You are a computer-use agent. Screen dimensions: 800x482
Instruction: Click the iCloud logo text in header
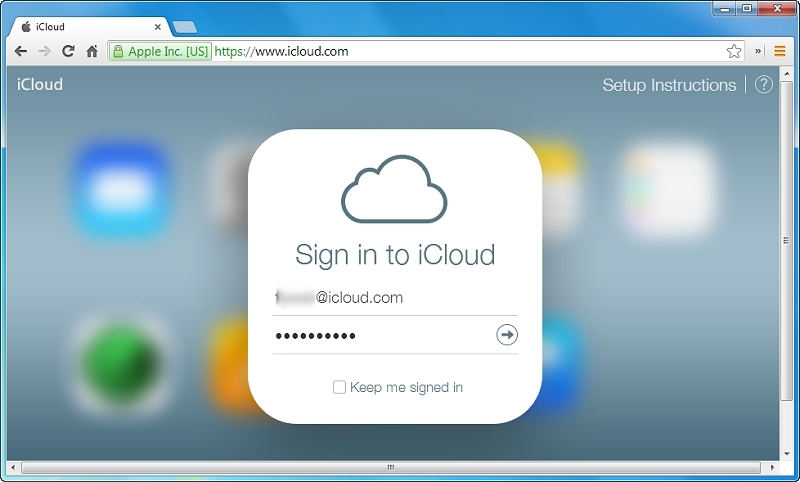pyautogui.click(x=40, y=84)
